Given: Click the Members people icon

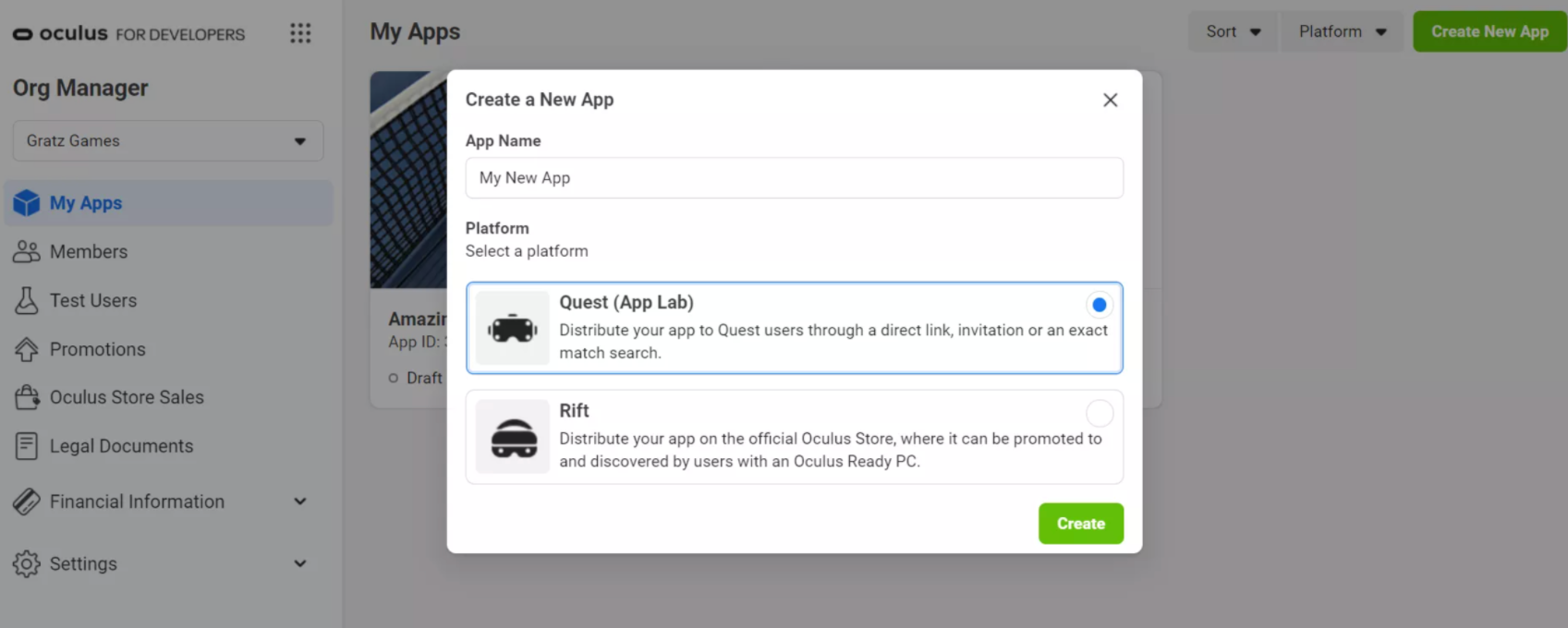Looking at the screenshot, I should (27, 251).
